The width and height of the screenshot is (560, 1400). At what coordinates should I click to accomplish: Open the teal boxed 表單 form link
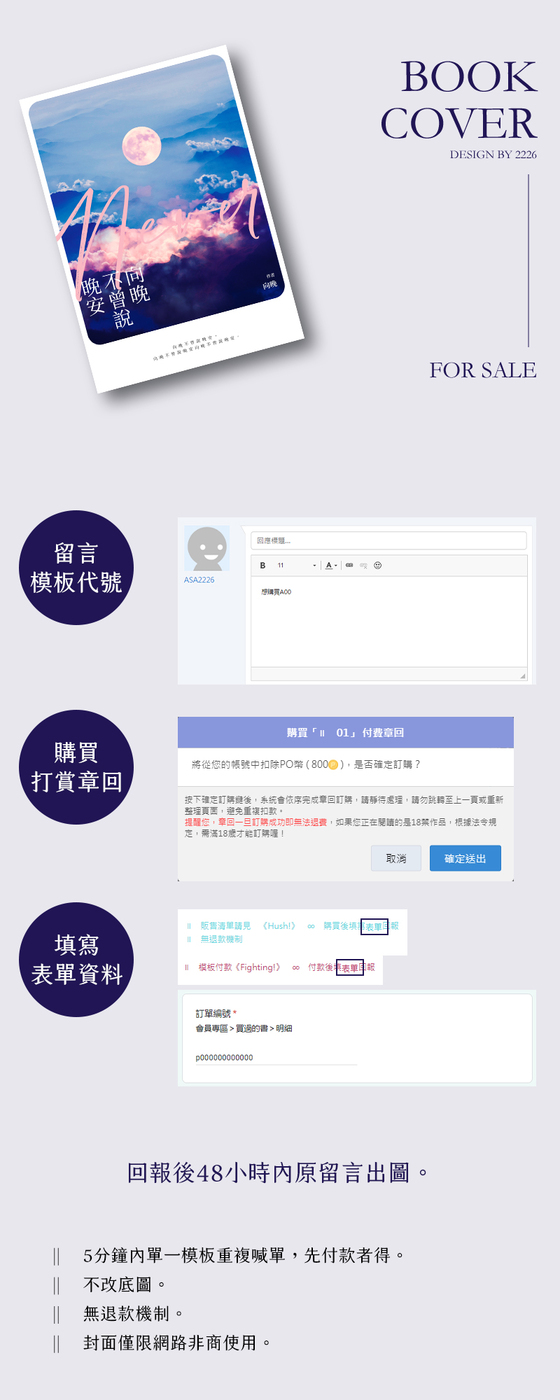pos(374,926)
